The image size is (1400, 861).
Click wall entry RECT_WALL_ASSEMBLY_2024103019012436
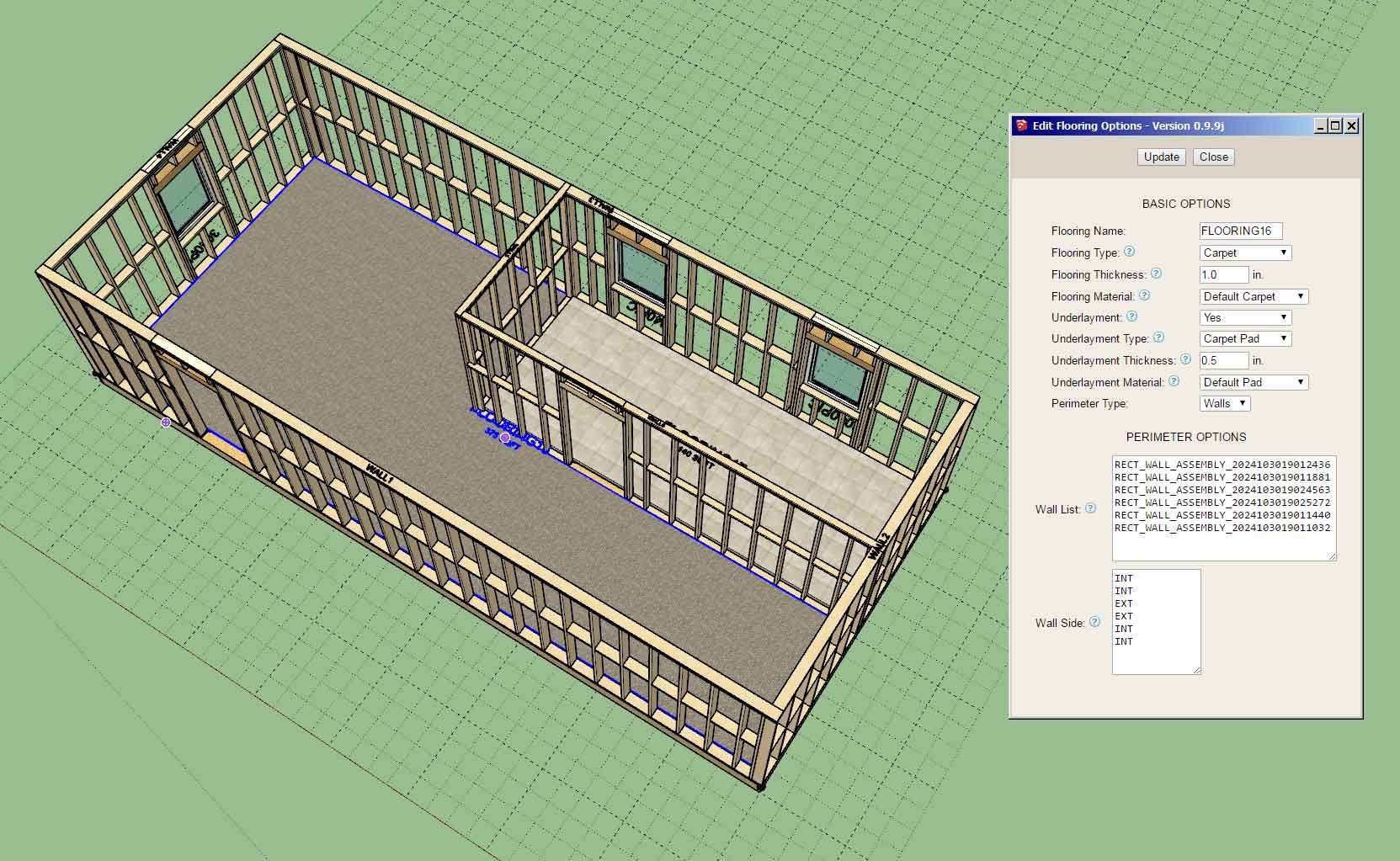[1222, 465]
